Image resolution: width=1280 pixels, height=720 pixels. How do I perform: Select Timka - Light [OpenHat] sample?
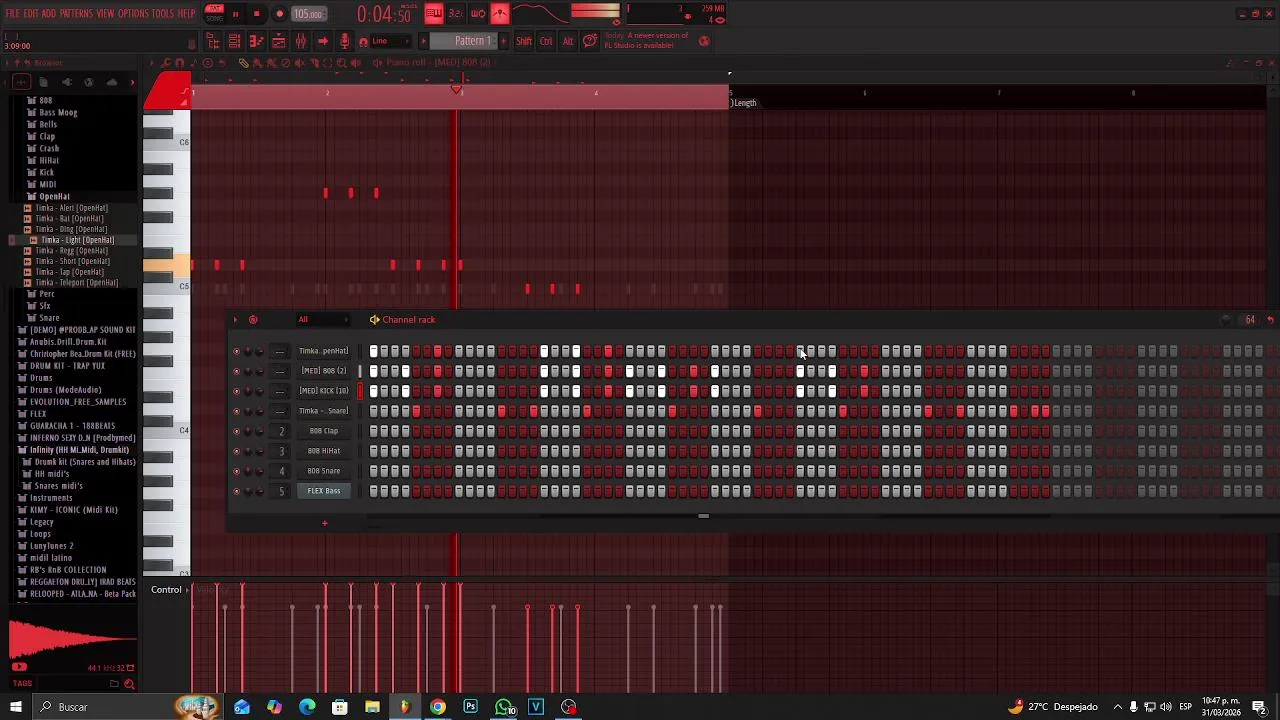click(77, 240)
